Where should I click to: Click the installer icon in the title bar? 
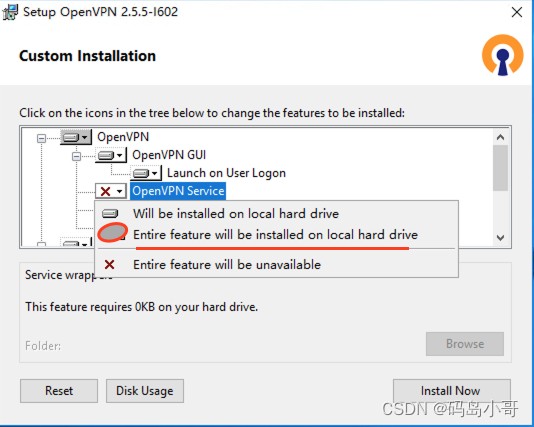(10, 12)
